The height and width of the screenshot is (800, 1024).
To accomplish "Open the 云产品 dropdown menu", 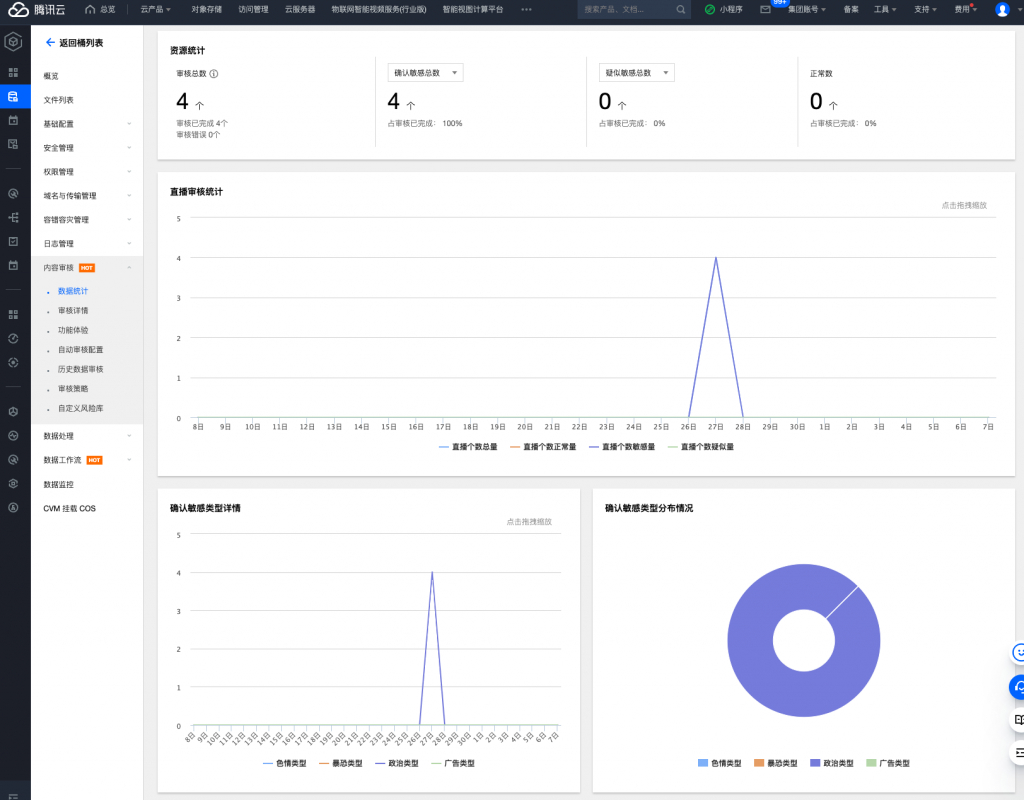I will coord(155,9).
